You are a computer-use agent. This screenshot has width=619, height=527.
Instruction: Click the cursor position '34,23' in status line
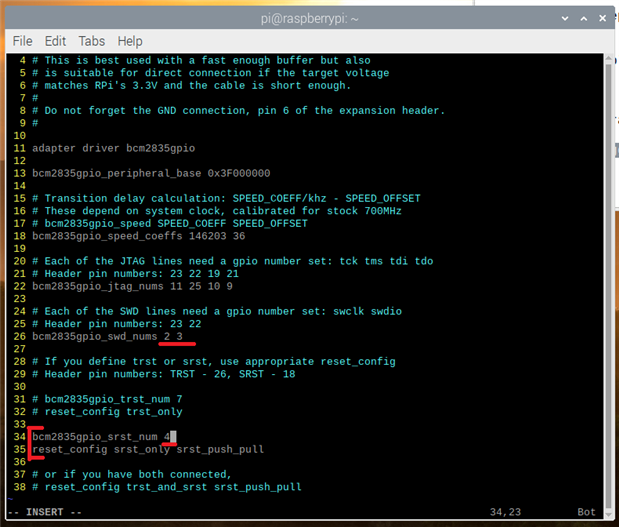coord(505,512)
